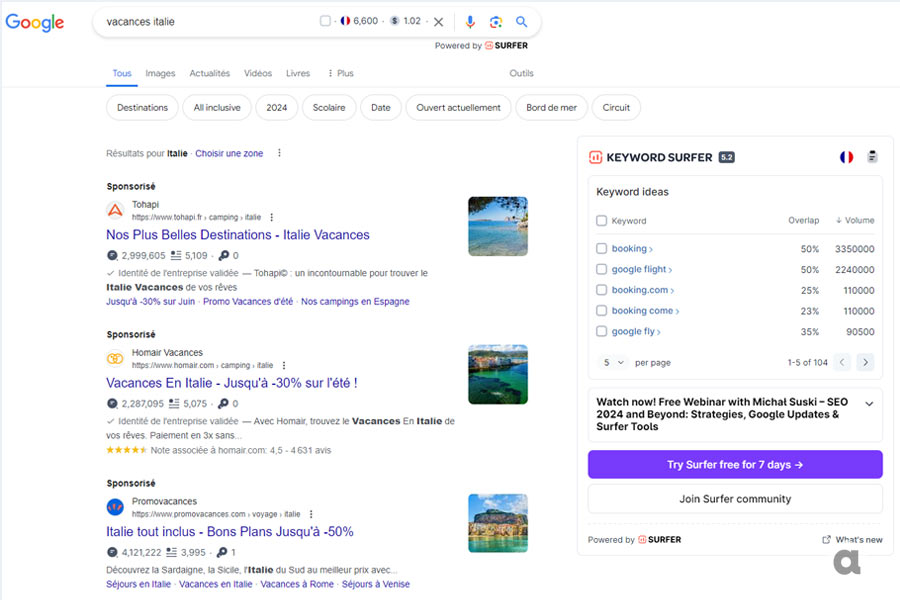
Task: Open the per page count dropdown
Action: click(x=614, y=362)
